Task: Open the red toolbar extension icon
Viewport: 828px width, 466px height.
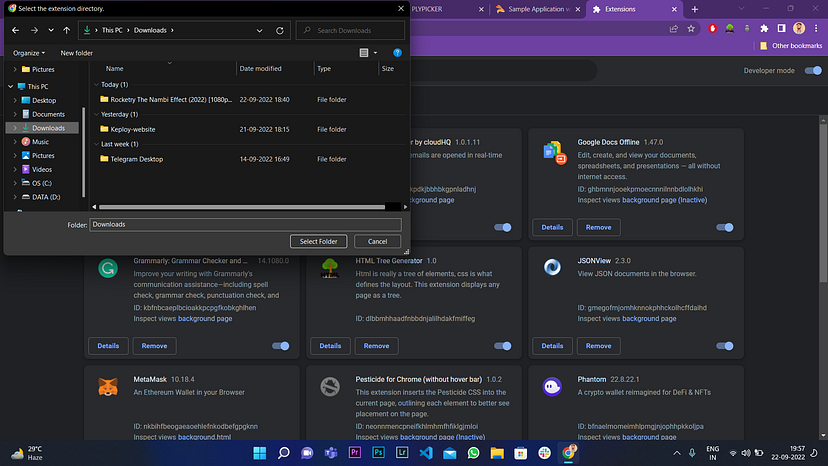Action: click(712, 29)
